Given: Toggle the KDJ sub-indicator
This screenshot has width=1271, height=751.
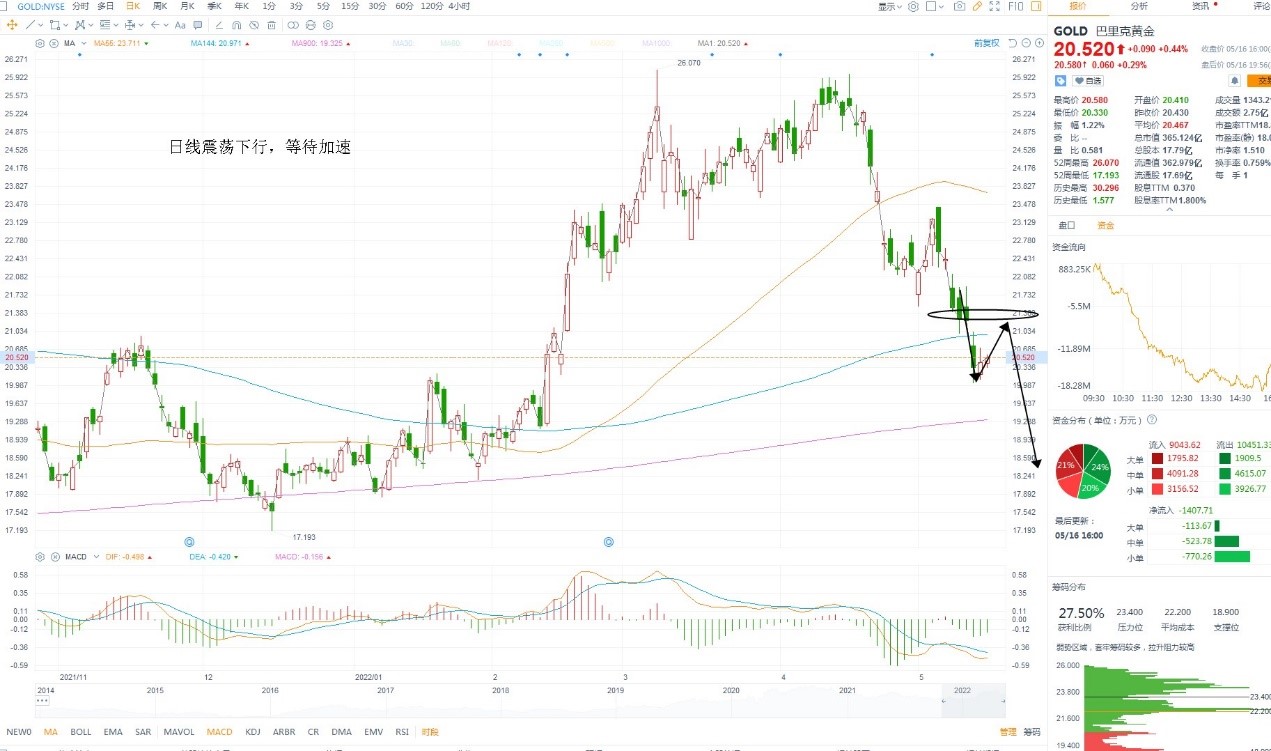Looking at the screenshot, I should [x=252, y=732].
